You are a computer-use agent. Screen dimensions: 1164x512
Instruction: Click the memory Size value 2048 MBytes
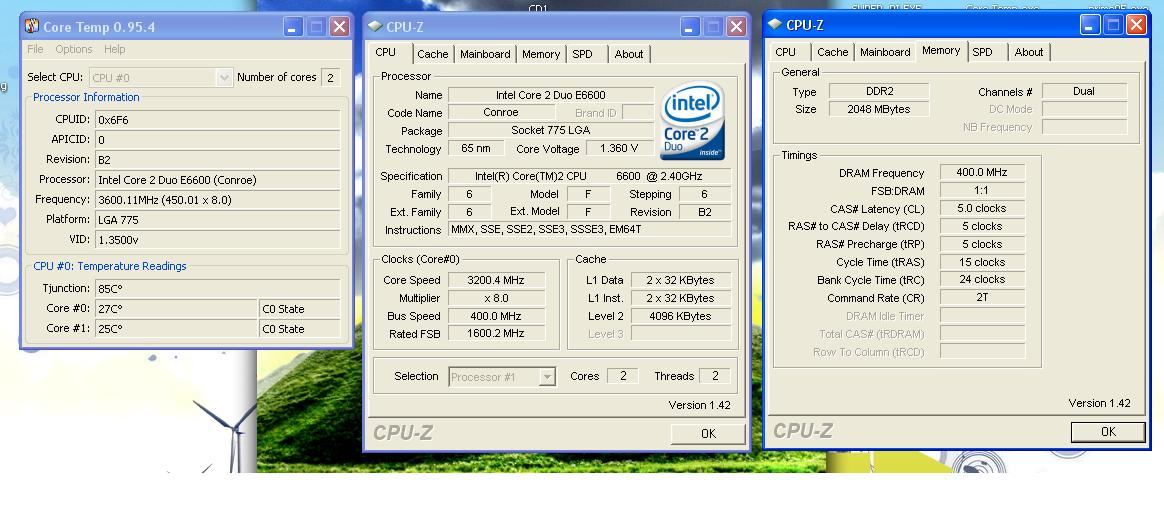click(879, 109)
